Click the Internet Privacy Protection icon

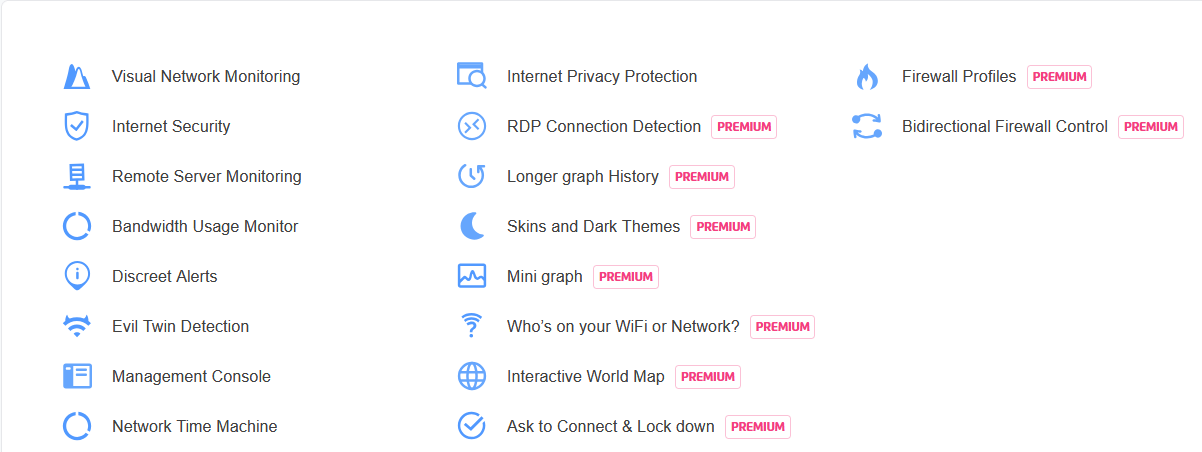click(471, 76)
